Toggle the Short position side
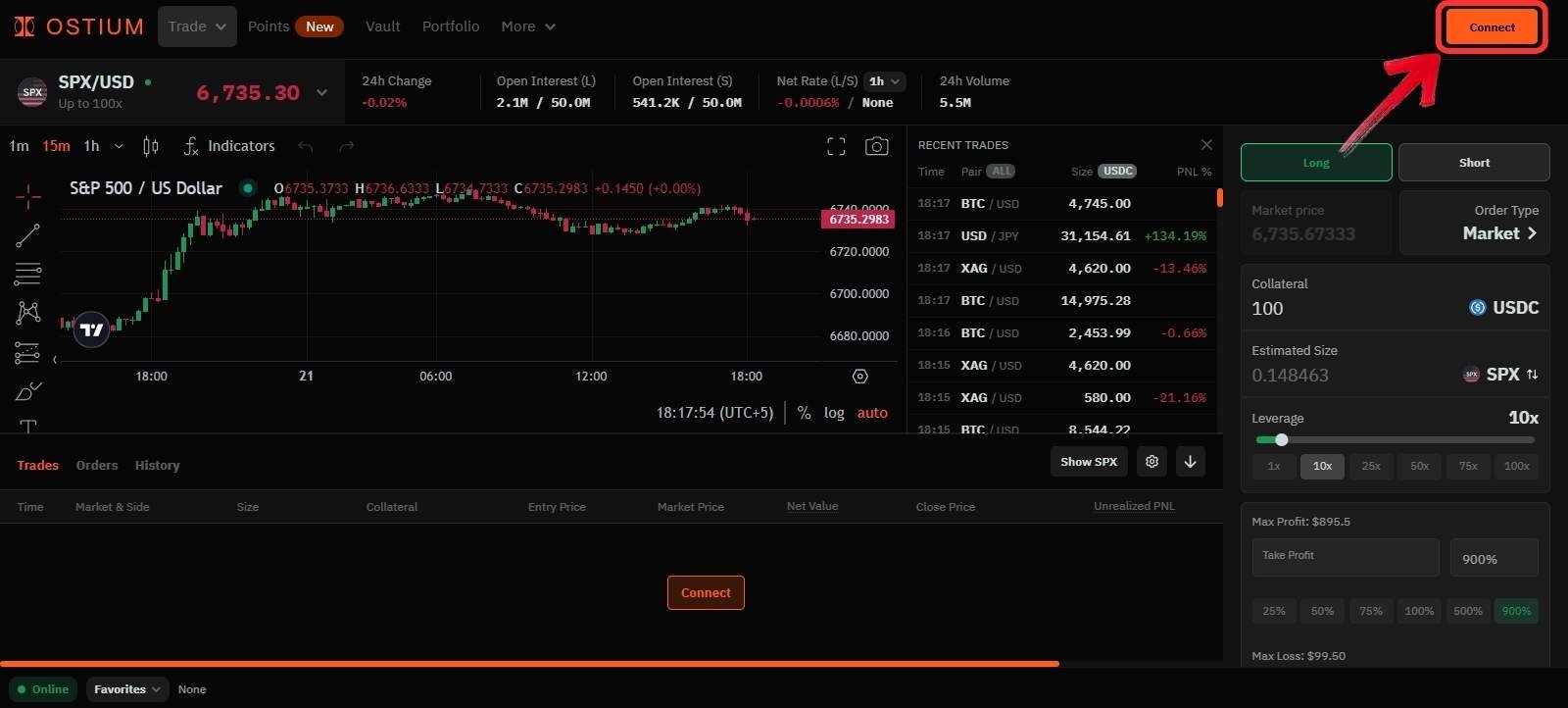This screenshot has height=708, width=1568. [x=1473, y=163]
